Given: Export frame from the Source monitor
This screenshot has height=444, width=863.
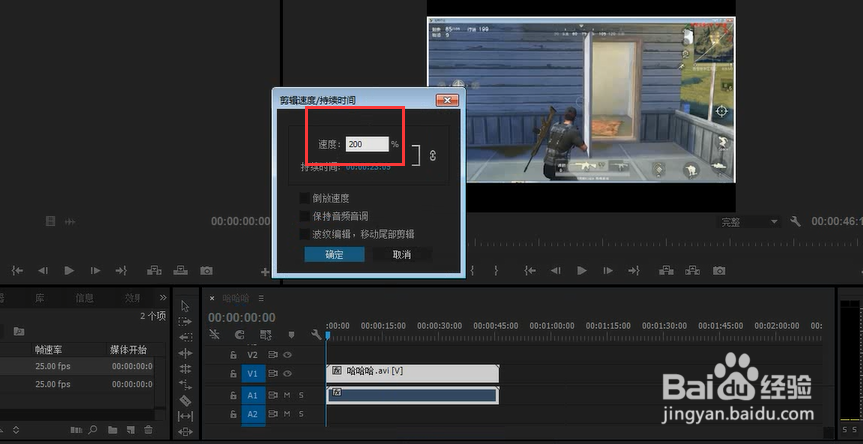Looking at the screenshot, I should 206,271.
